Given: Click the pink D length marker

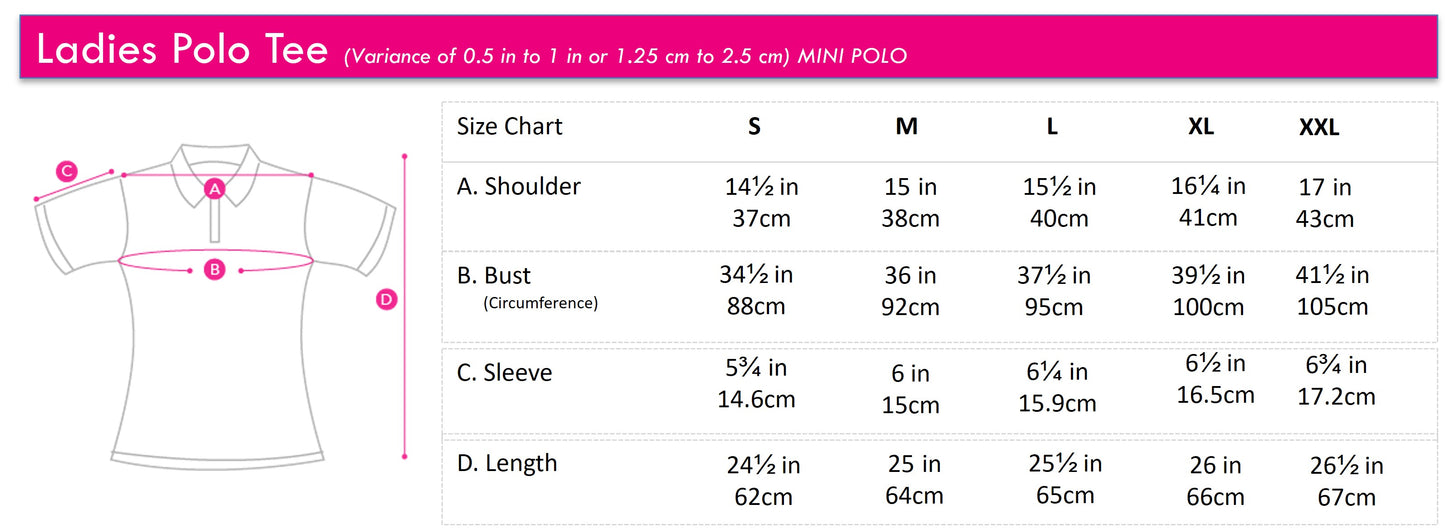Looking at the screenshot, I should coord(386,298).
